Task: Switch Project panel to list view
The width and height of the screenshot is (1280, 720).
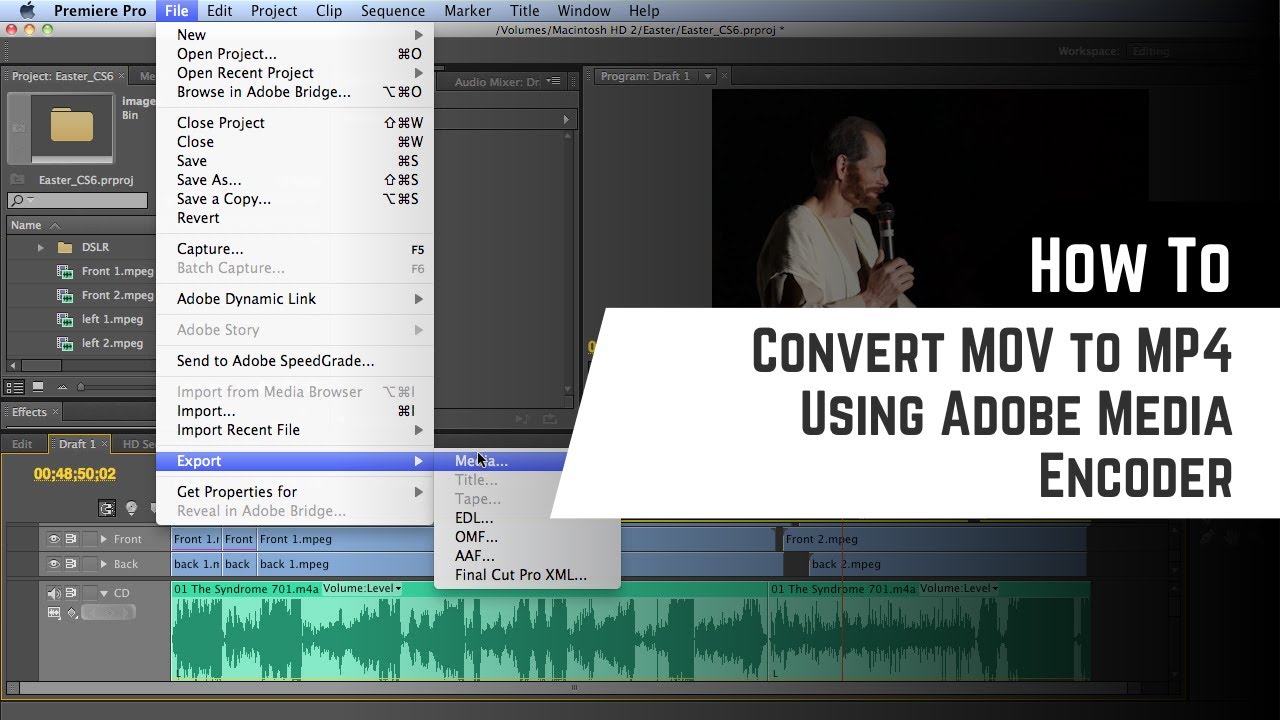Action: (x=15, y=387)
